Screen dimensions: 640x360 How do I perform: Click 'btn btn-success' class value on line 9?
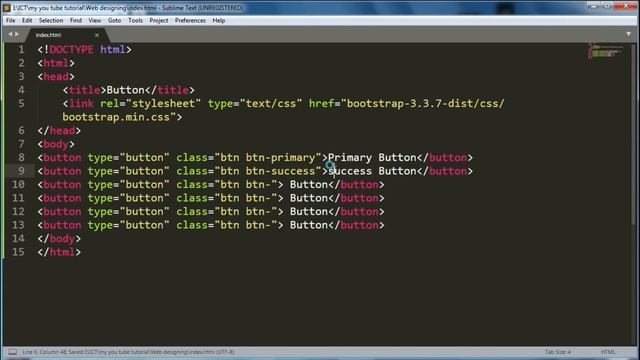(268, 171)
